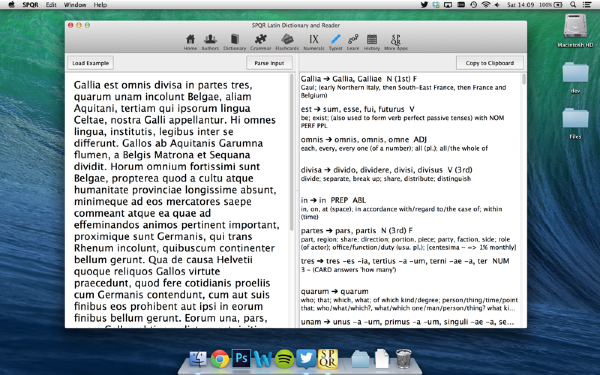This screenshot has width=600, height=375.
Task: Click the Copy to Clipboard button
Action: tap(490, 63)
